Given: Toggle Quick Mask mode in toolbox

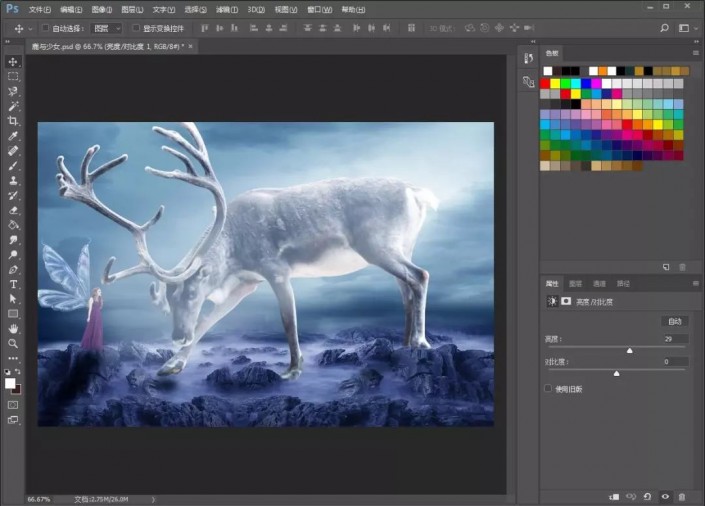Looking at the screenshot, I should pos(13,405).
